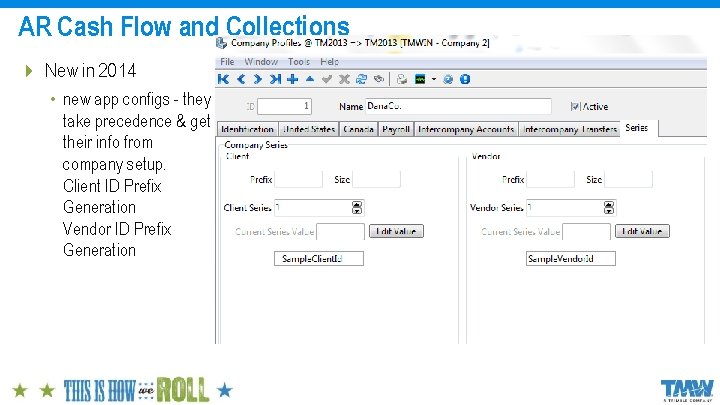Open the Intercompany Transfers tab
Viewport: 720px width, 405px height.
569,129
